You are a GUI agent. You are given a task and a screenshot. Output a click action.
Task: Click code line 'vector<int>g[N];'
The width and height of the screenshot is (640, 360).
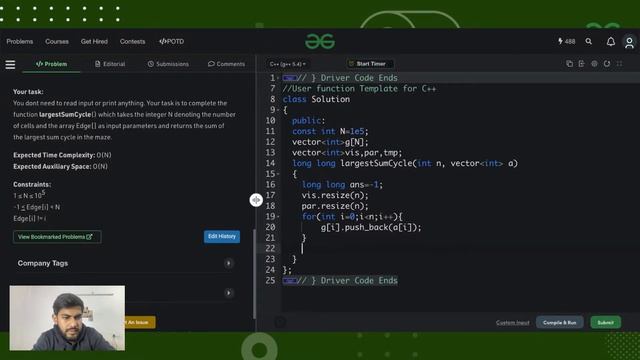pos(330,142)
